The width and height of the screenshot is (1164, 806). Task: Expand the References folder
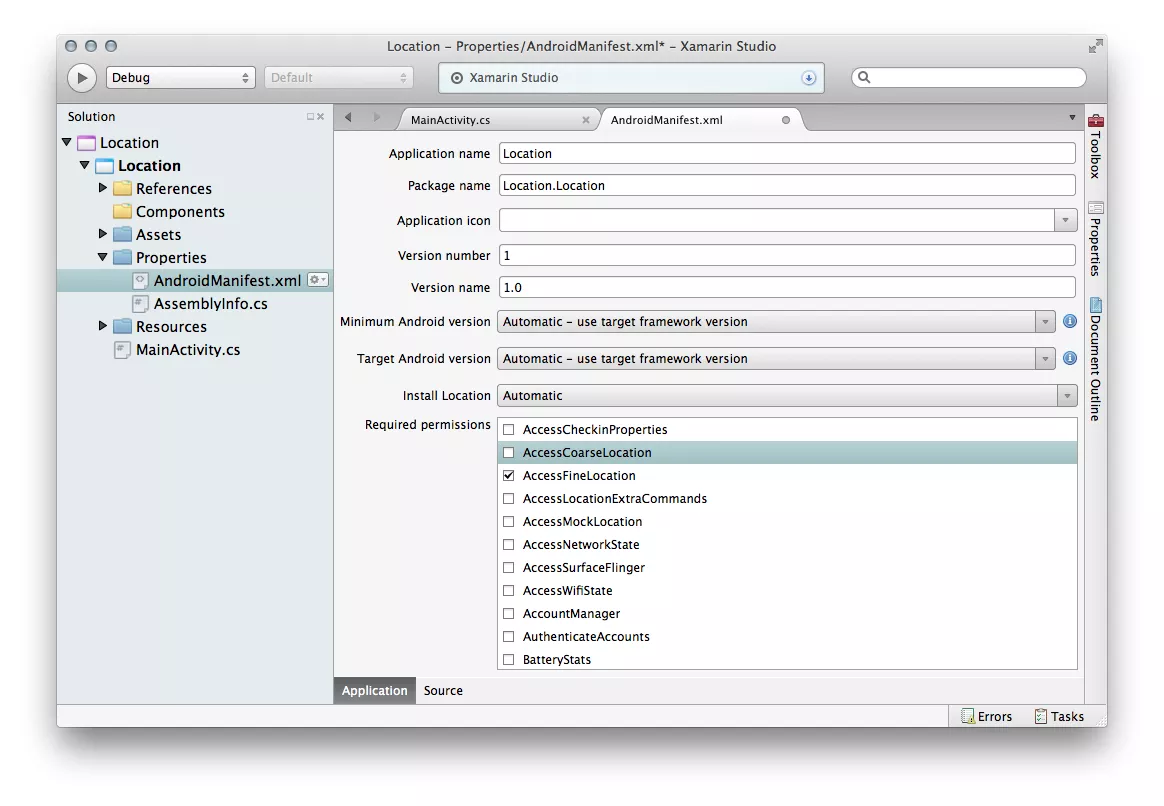[102, 188]
